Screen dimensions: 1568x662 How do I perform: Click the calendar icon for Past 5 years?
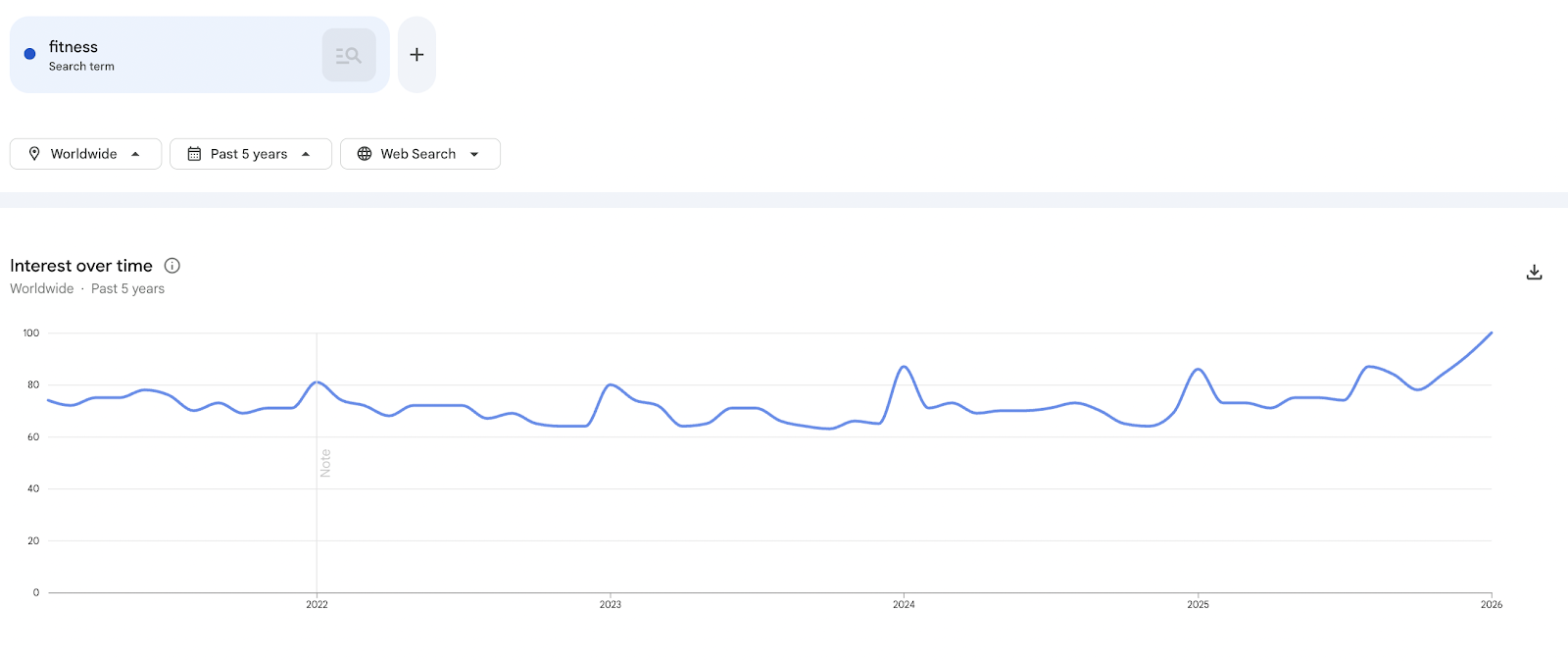tap(194, 154)
